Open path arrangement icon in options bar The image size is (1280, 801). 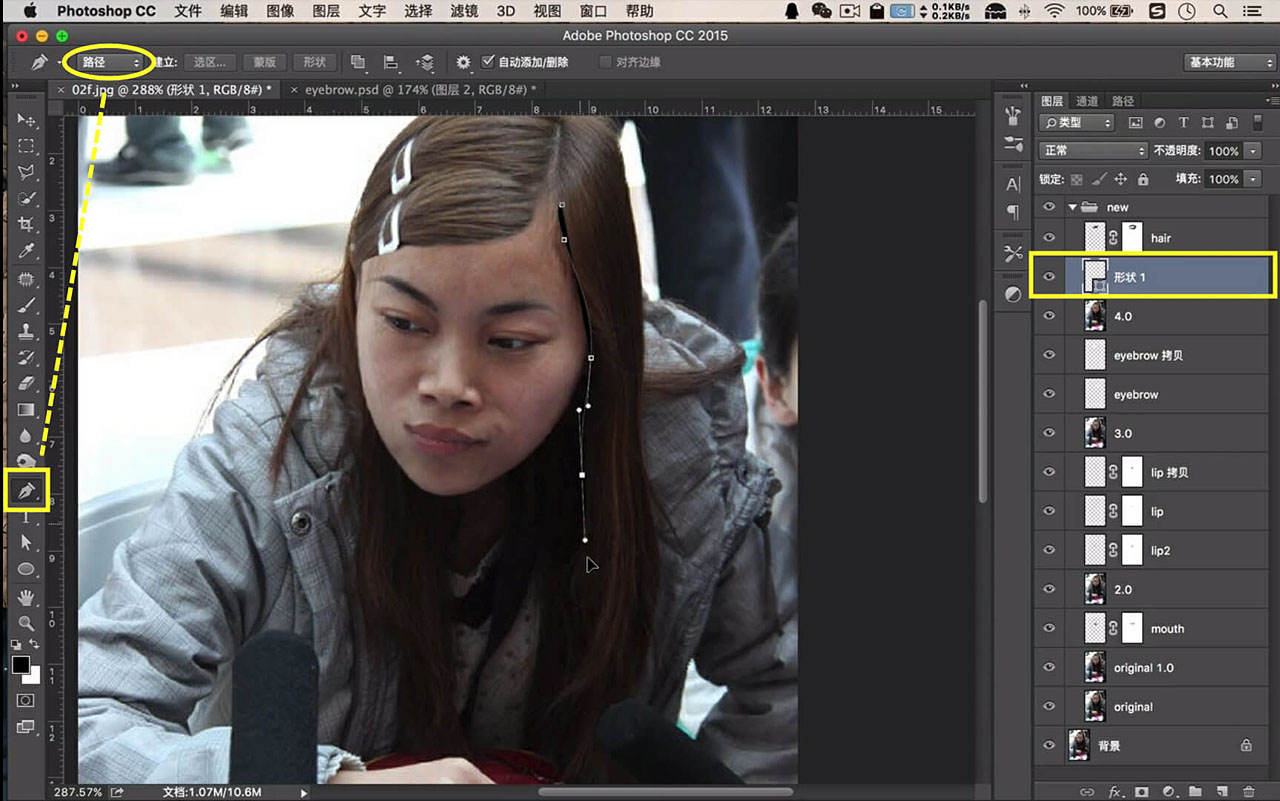pyautogui.click(x=424, y=62)
